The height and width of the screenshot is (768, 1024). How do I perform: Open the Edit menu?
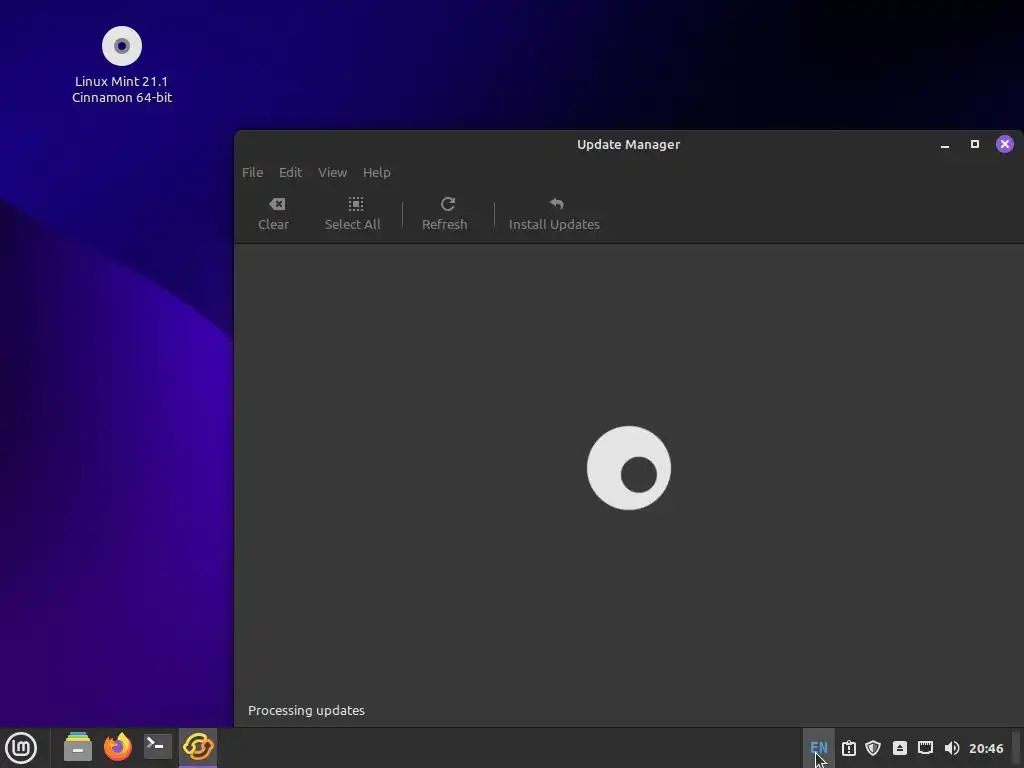[x=290, y=172]
